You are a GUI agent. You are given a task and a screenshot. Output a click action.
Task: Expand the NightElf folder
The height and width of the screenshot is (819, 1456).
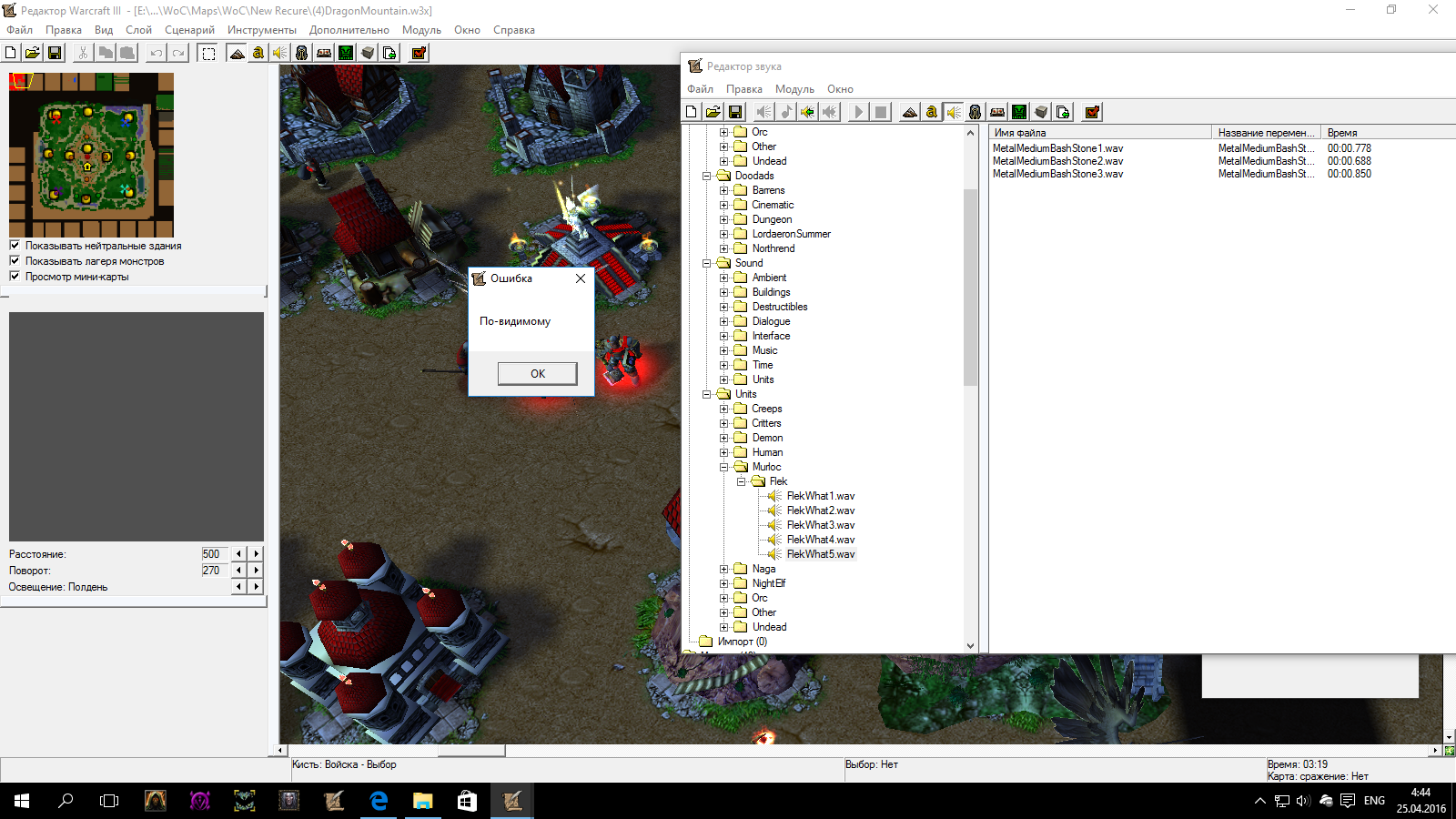pyautogui.click(x=724, y=583)
